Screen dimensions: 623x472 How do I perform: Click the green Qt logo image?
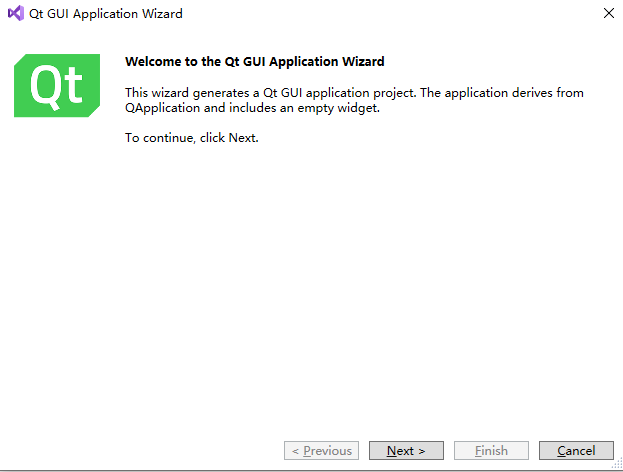click(57, 85)
